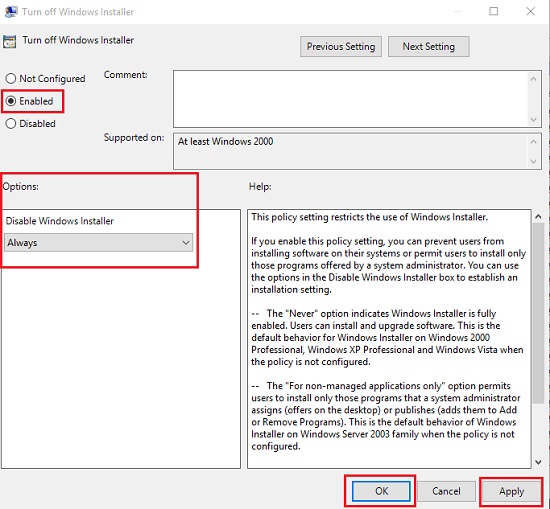
Task: Apply the policy changes
Action: click(511, 491)
